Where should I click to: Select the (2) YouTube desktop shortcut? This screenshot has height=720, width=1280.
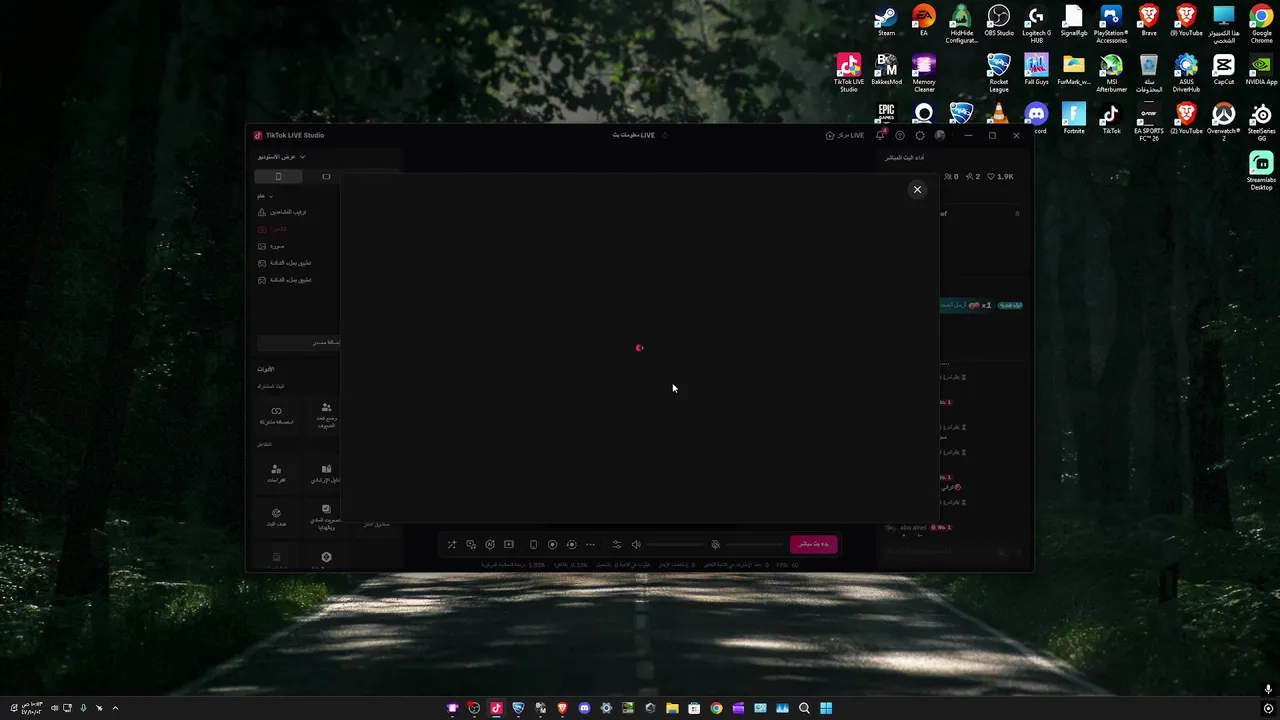[1186, 118]
